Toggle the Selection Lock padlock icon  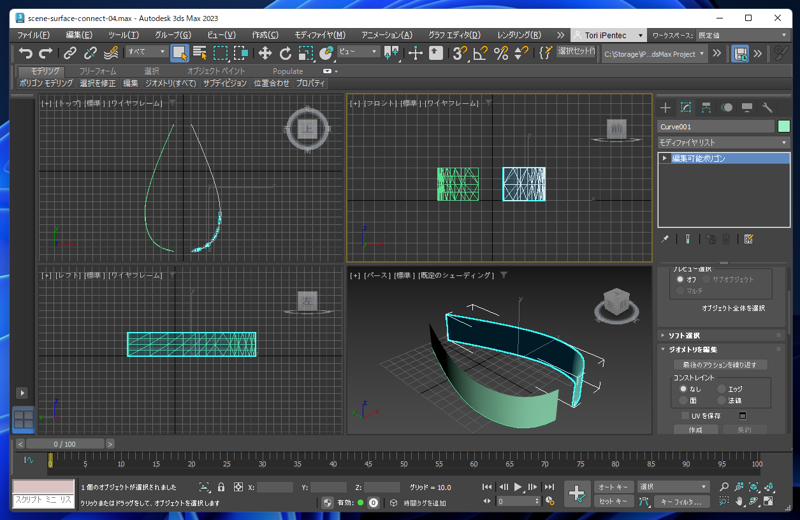click(221, 487)
